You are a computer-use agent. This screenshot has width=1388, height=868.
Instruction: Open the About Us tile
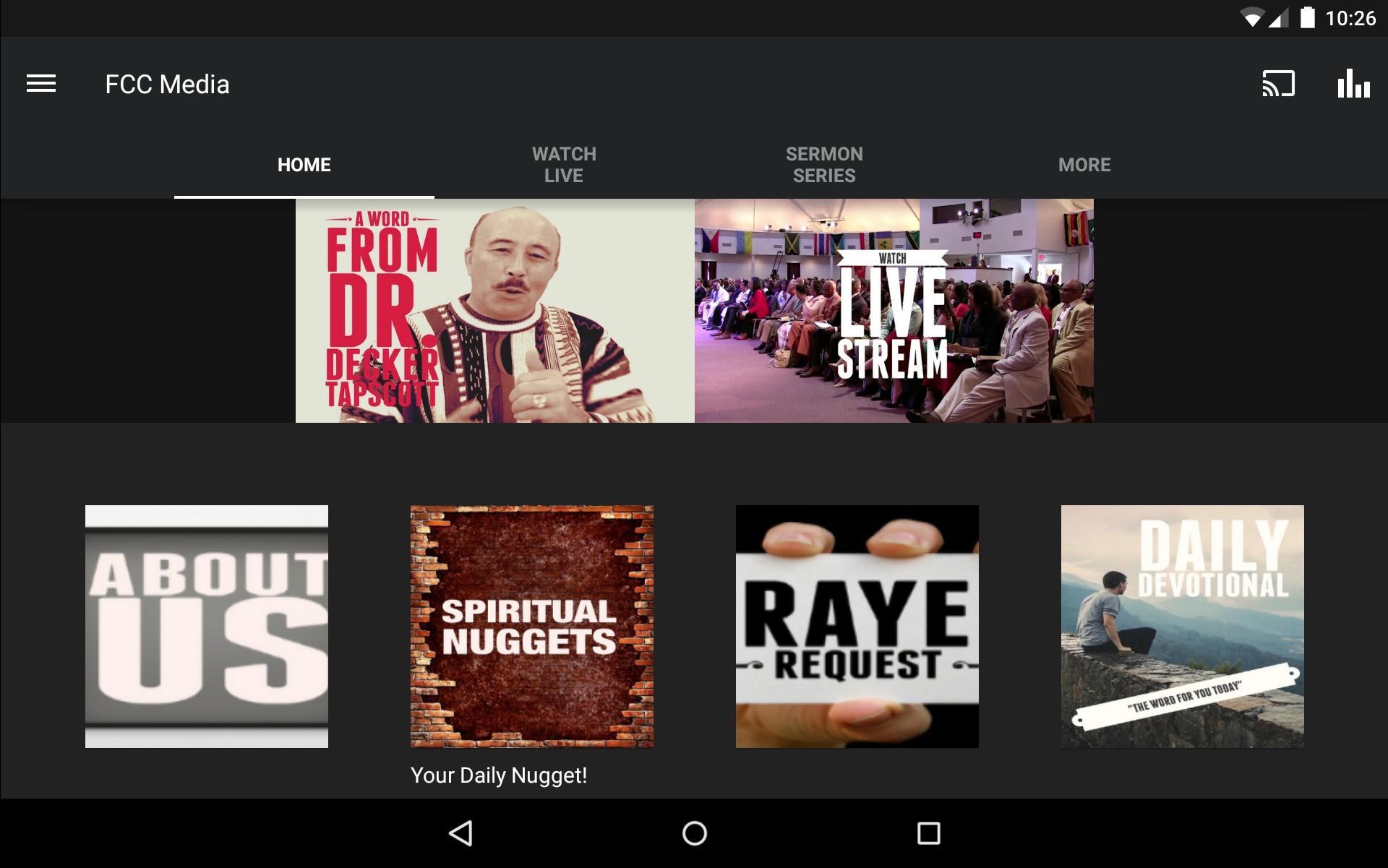(x=207, y=627)
